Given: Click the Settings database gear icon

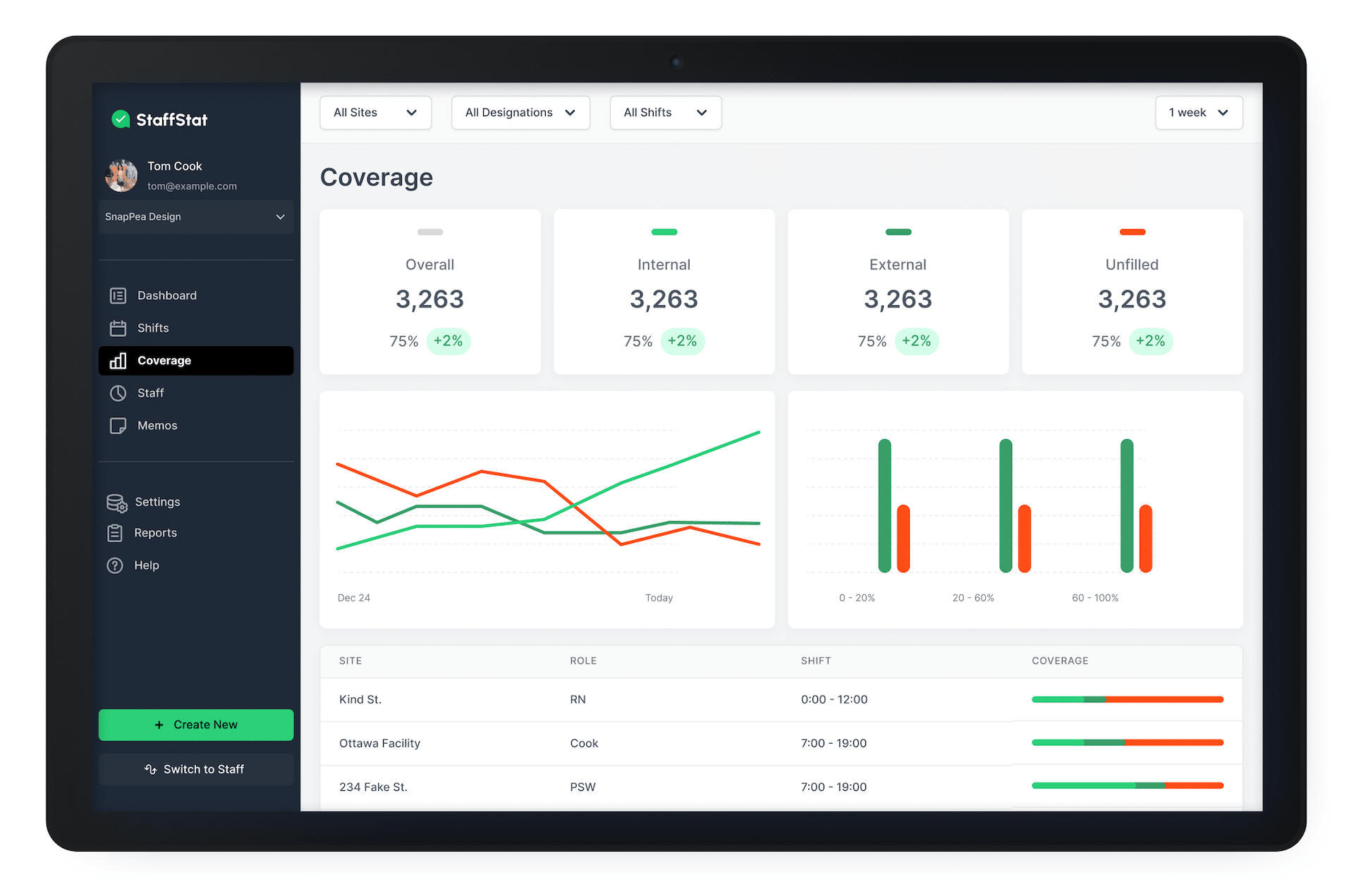Looking at the screenshot, I should pyautogui.click(x=116, y=502).
